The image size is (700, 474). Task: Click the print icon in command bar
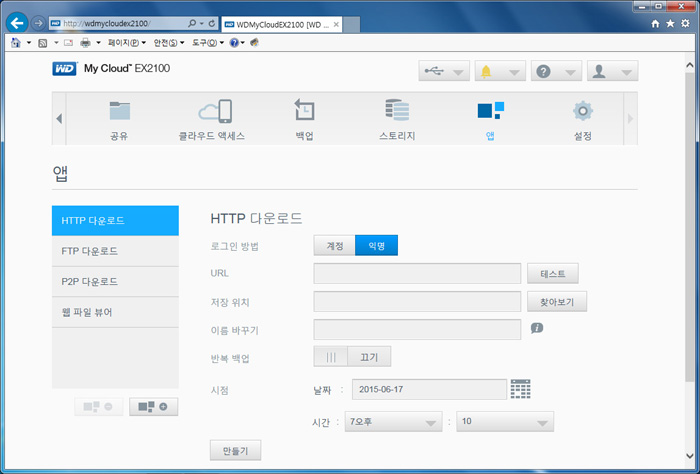85,43
